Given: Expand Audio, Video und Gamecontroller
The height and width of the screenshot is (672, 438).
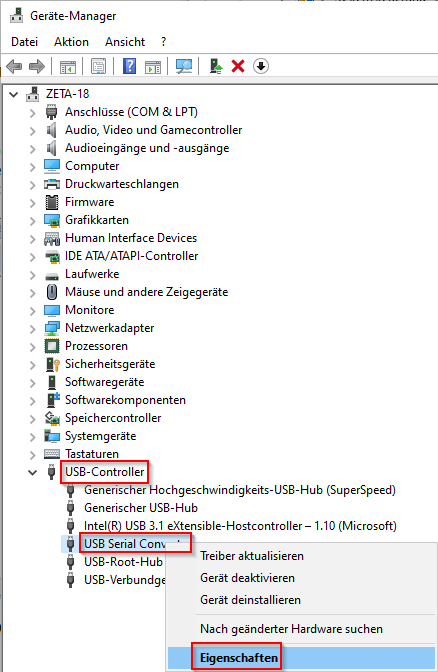Looking at the screenshot, I should pos(33,131).
